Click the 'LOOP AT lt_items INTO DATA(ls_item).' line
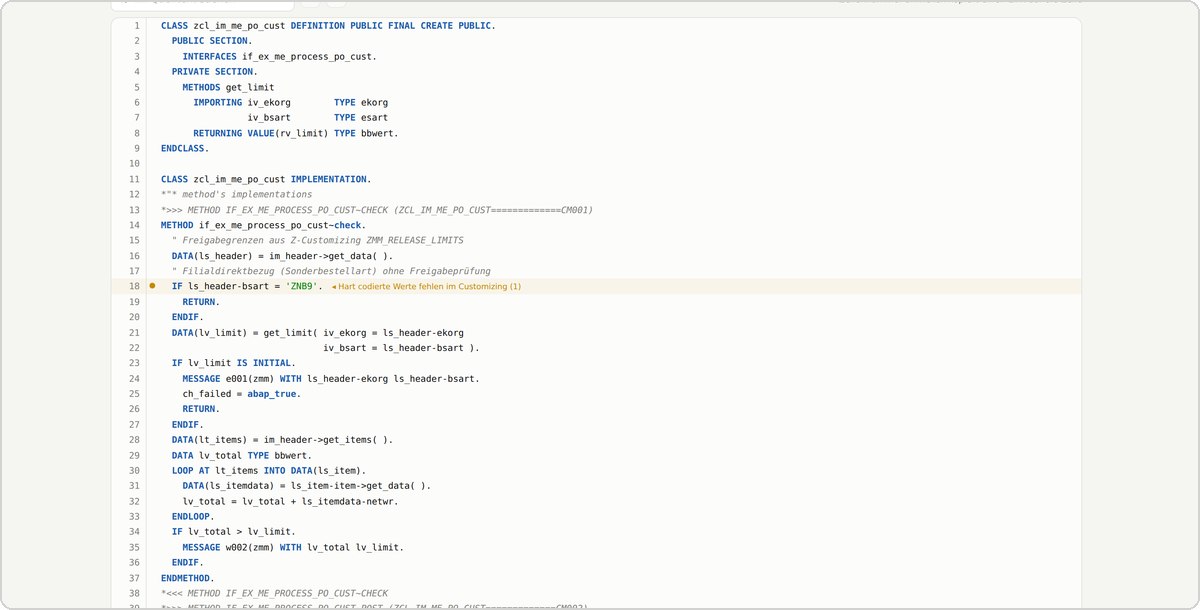 tap(269, 471)
